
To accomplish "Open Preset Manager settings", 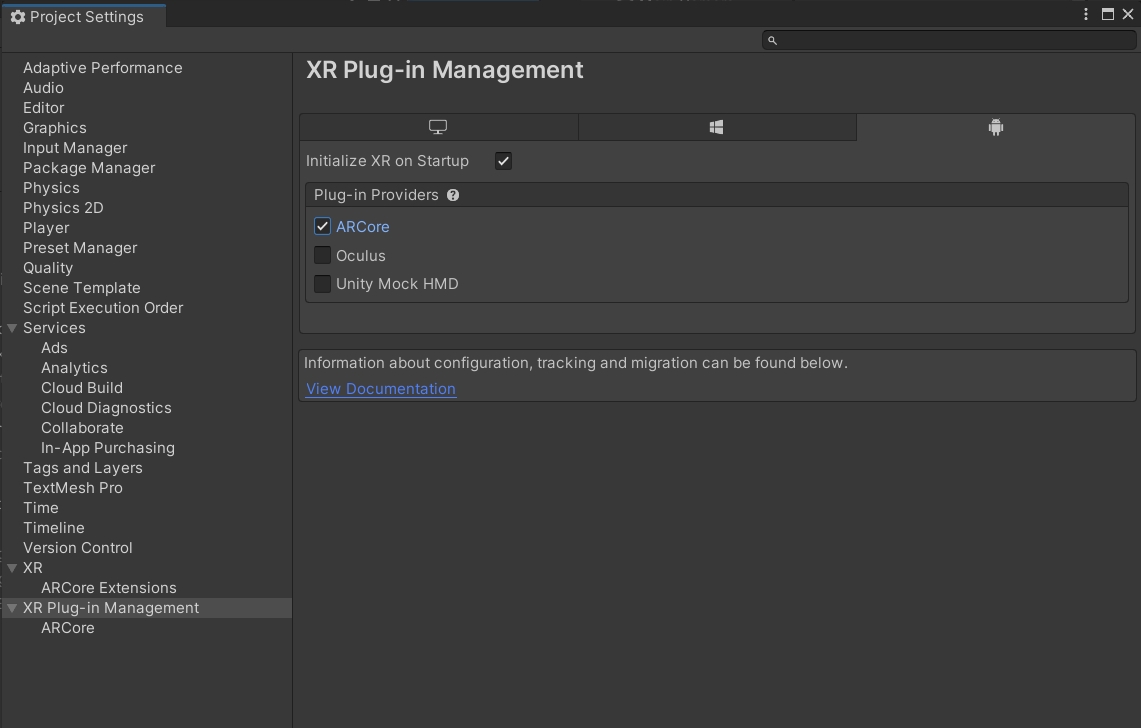I will click(80, 248).
